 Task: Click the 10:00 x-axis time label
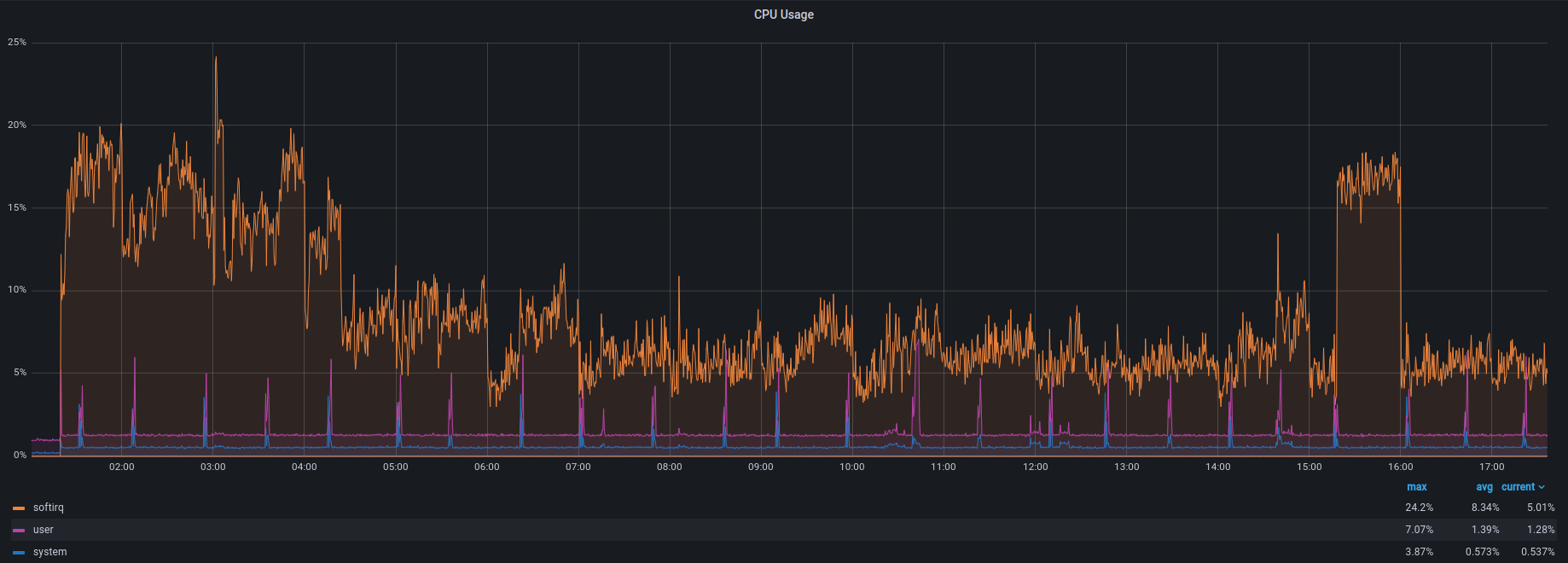(x=851, y=467)
